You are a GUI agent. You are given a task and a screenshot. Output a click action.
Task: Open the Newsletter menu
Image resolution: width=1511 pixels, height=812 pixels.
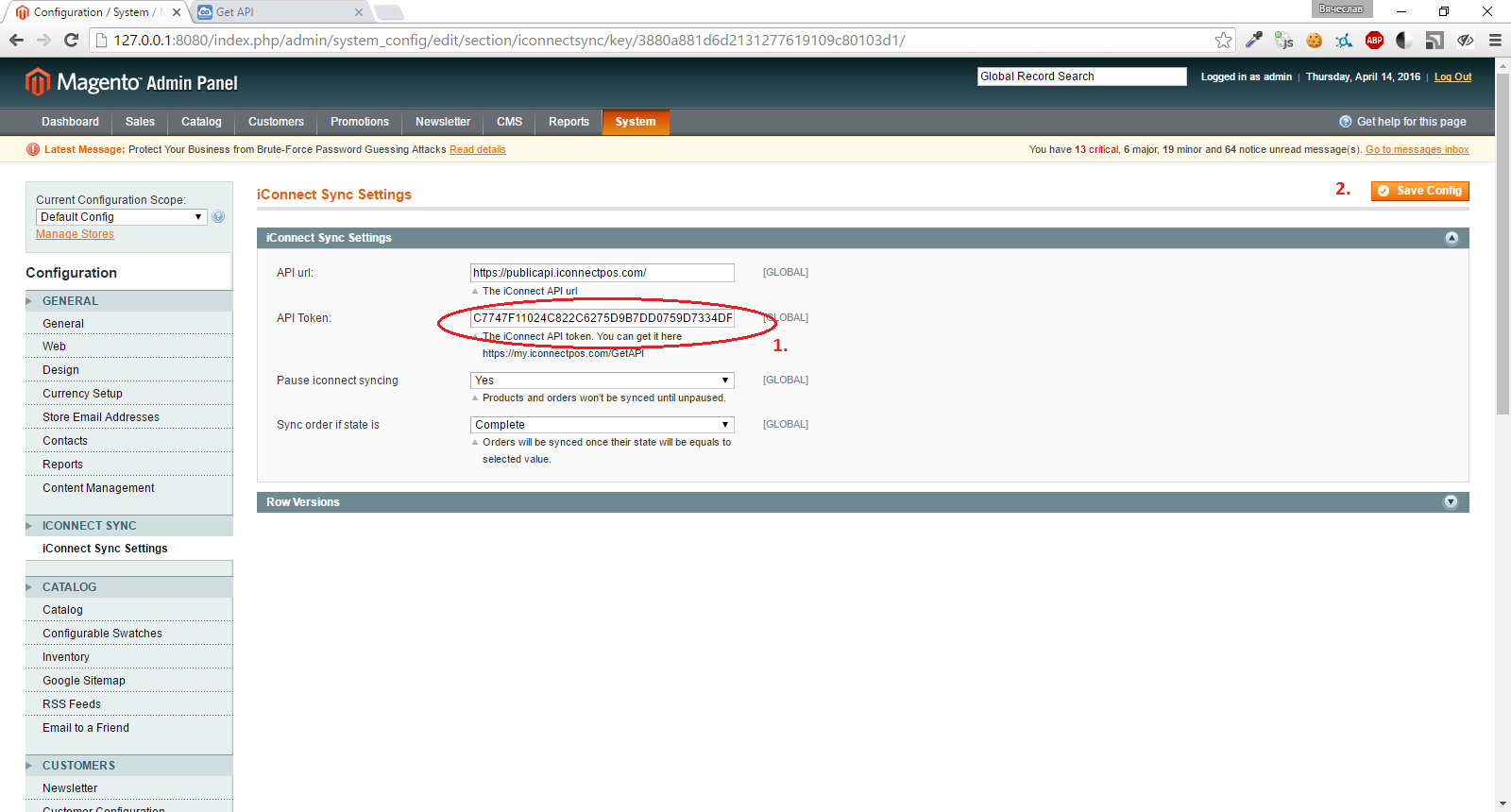pos(443,121)
